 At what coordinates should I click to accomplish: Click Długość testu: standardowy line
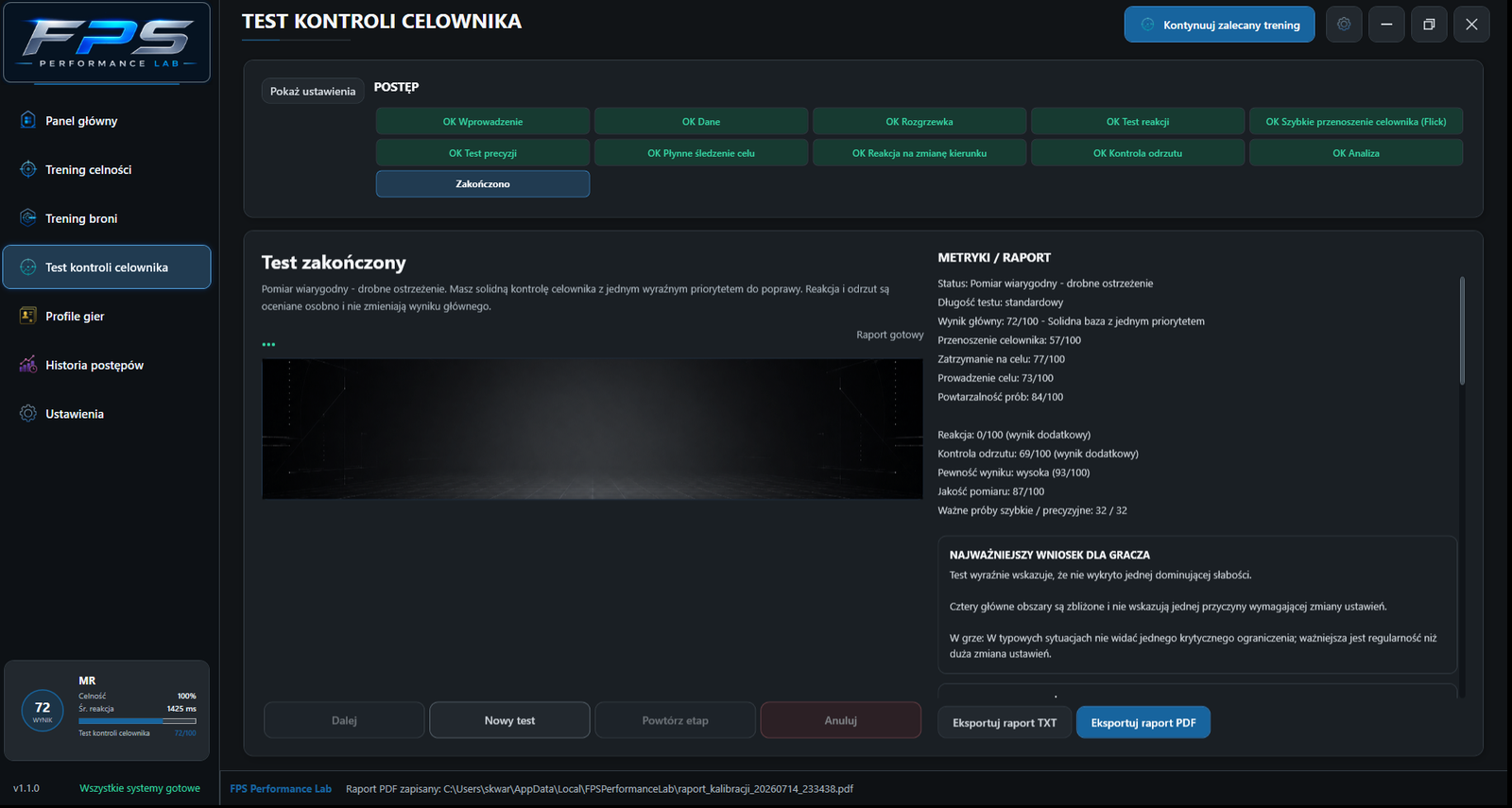coord(1000,302)
